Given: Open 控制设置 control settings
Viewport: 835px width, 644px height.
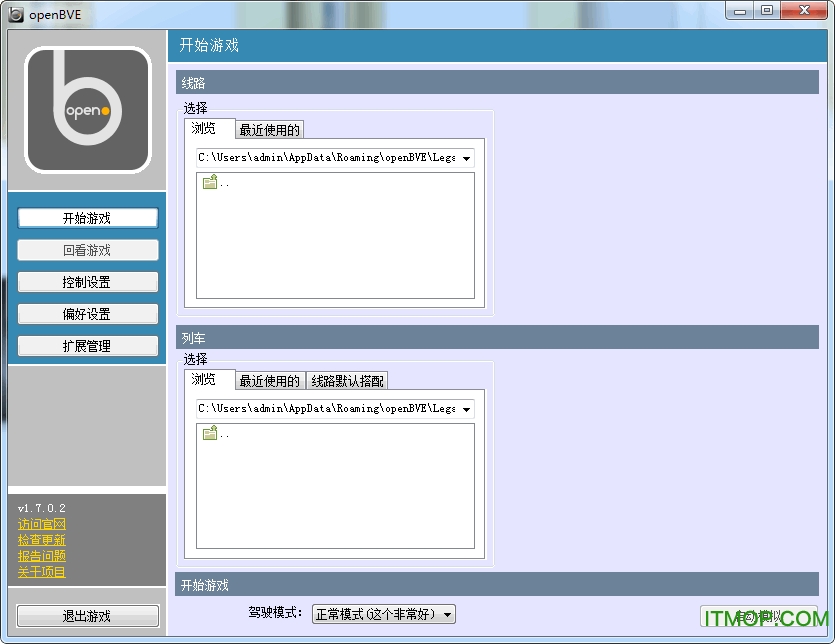Looking at the screenshot, I should (87, 282).
